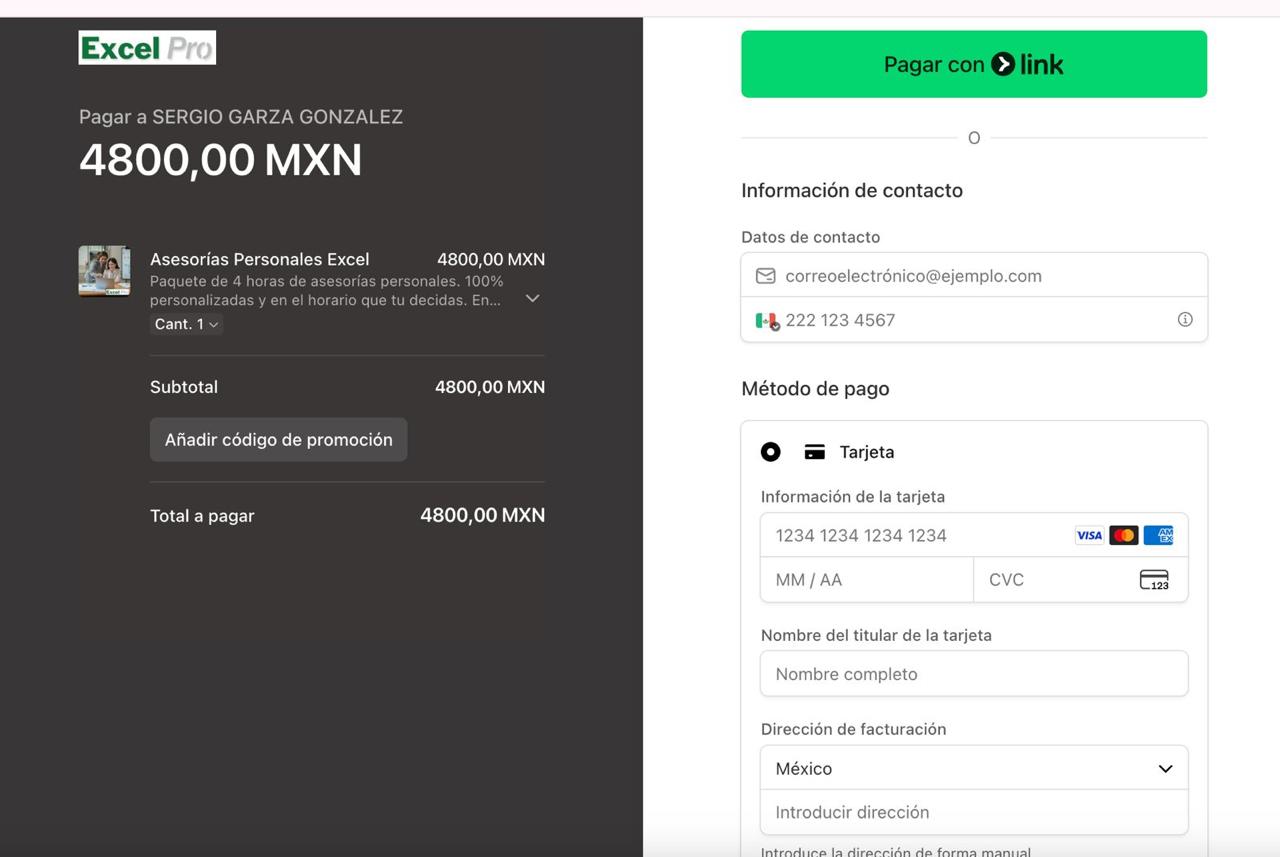Click the Excel Pro logo
The width and height of the screenshot is (1280, 857).
(x=147, y=47)
